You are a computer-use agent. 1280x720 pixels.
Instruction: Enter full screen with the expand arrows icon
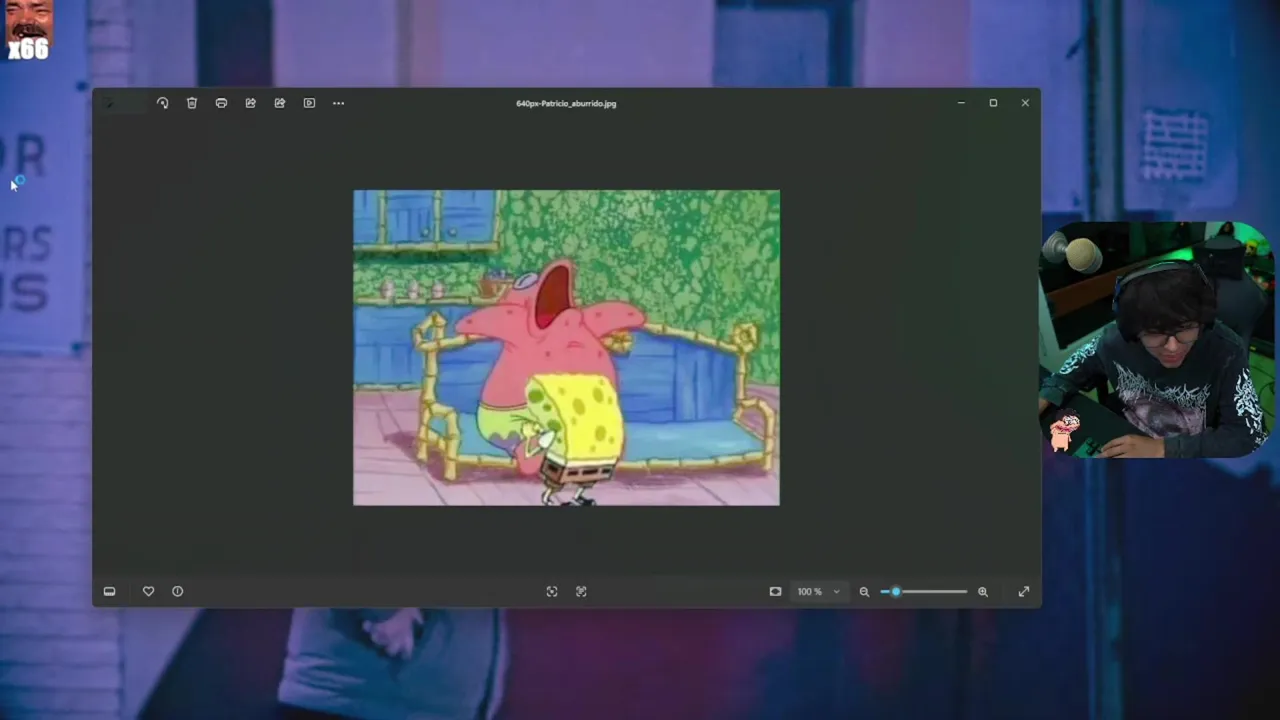pos(1024,591)
